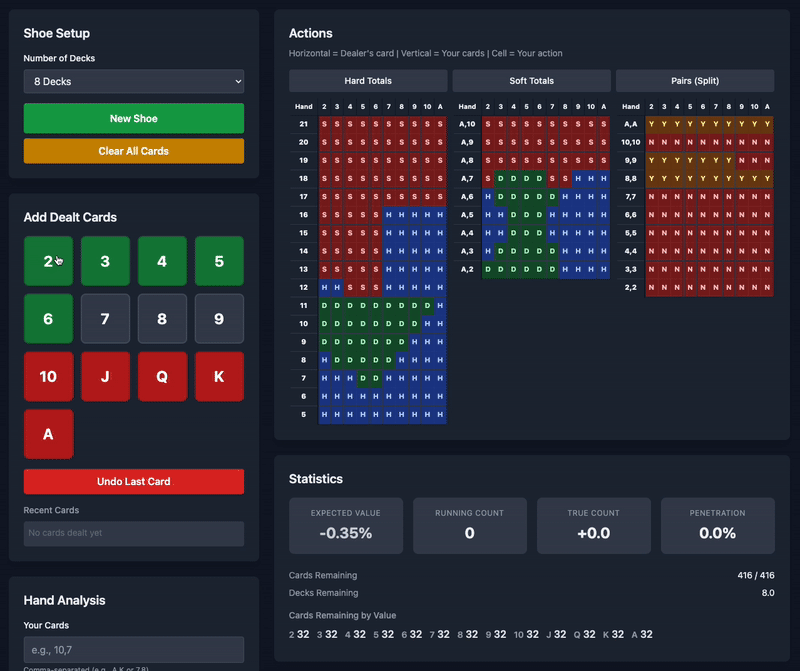Add a dealt Queen card
800x671 pixels.
tap(162, 376)
